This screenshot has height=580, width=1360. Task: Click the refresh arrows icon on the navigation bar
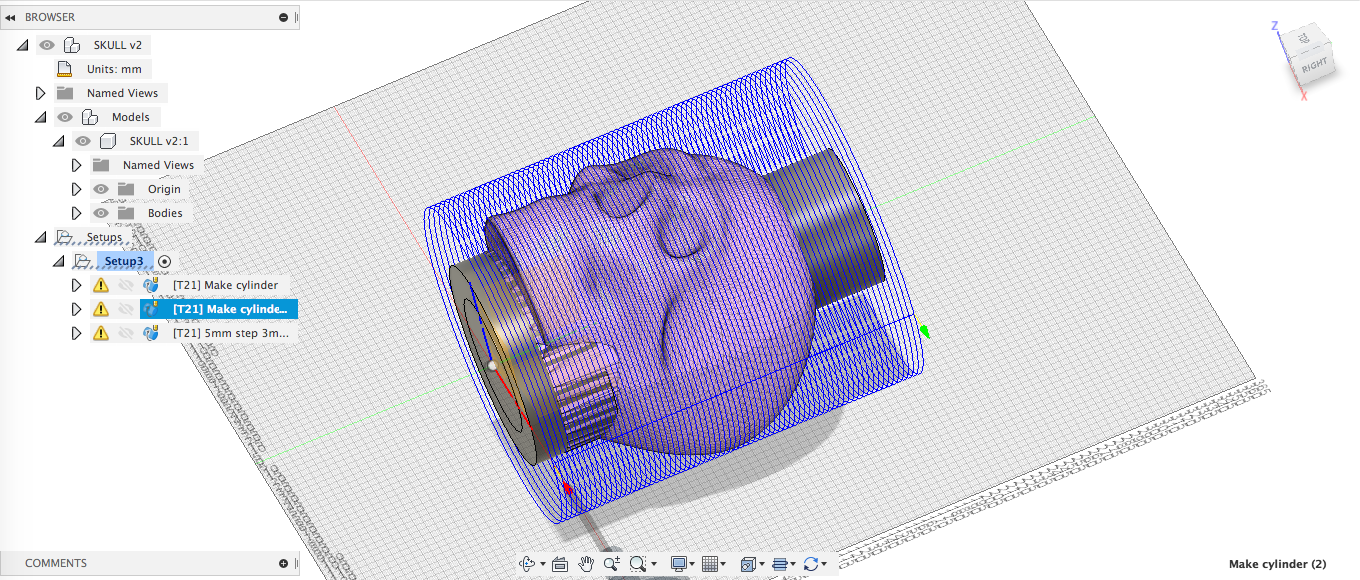tap(812, 563)
